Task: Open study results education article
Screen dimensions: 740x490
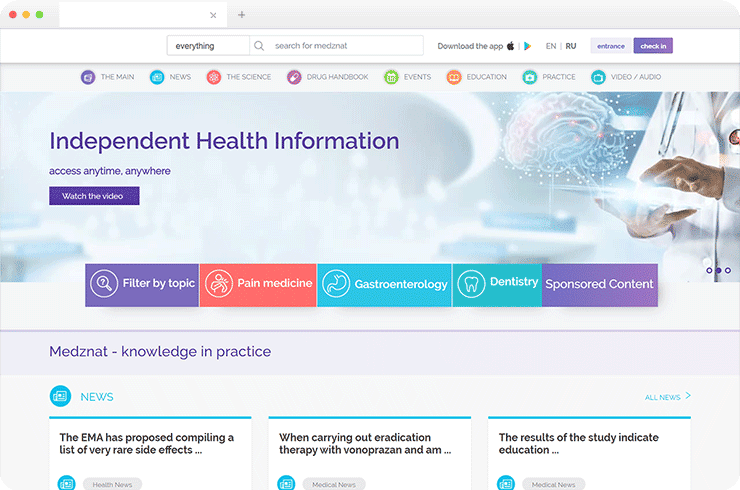Action: [x=579, y=444]
